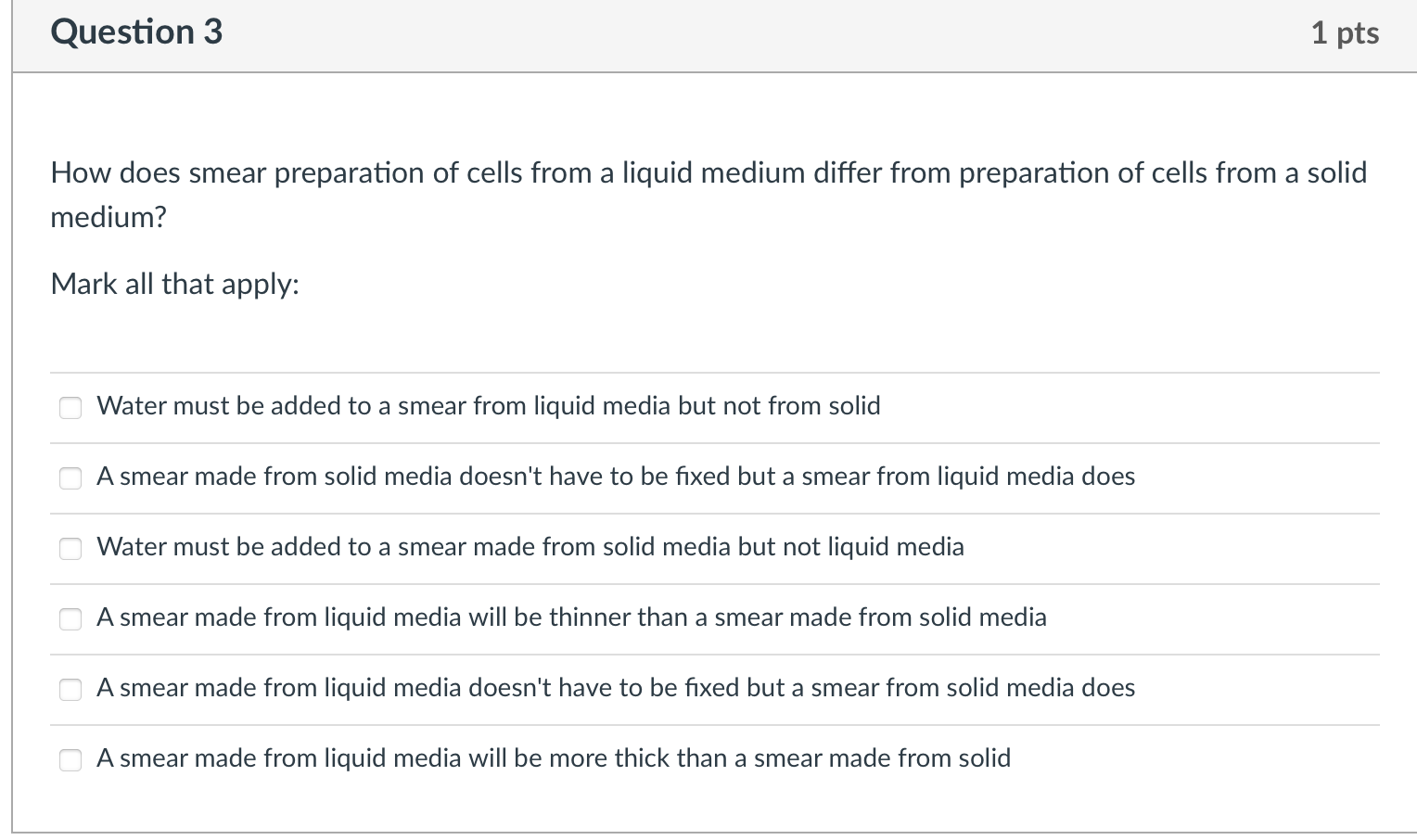Click the thinner smear answer row
Image resolution: width=1417 pixels, height=840 pixels.
tap(572, 617)
